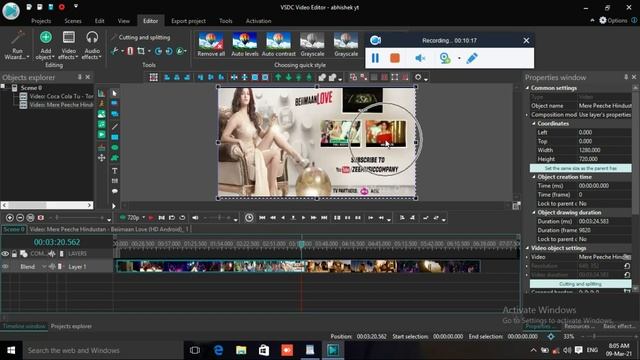Image resolution: width=640 pixels, height=360 pixels.
Task: Open the Edit menu tab
Action: coord(100,21)
